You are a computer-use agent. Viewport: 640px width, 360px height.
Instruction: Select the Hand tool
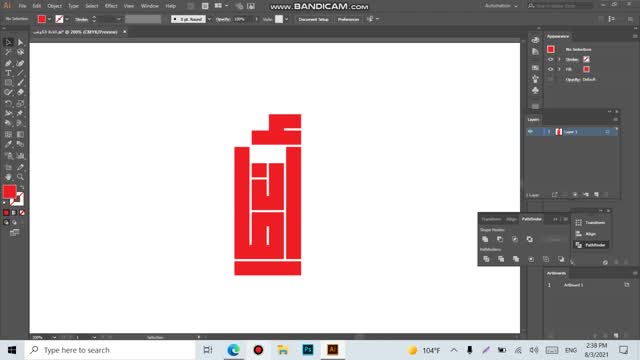pyautogui.click(x=8, y=177)
